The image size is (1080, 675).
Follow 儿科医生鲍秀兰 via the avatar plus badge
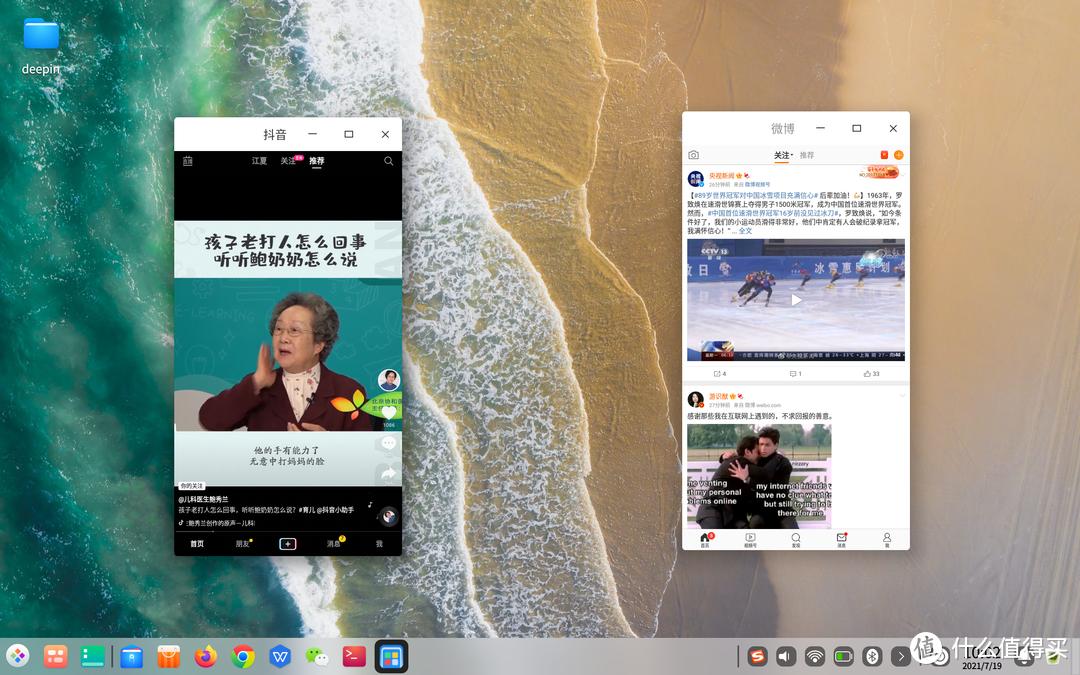tap(388, 390)
